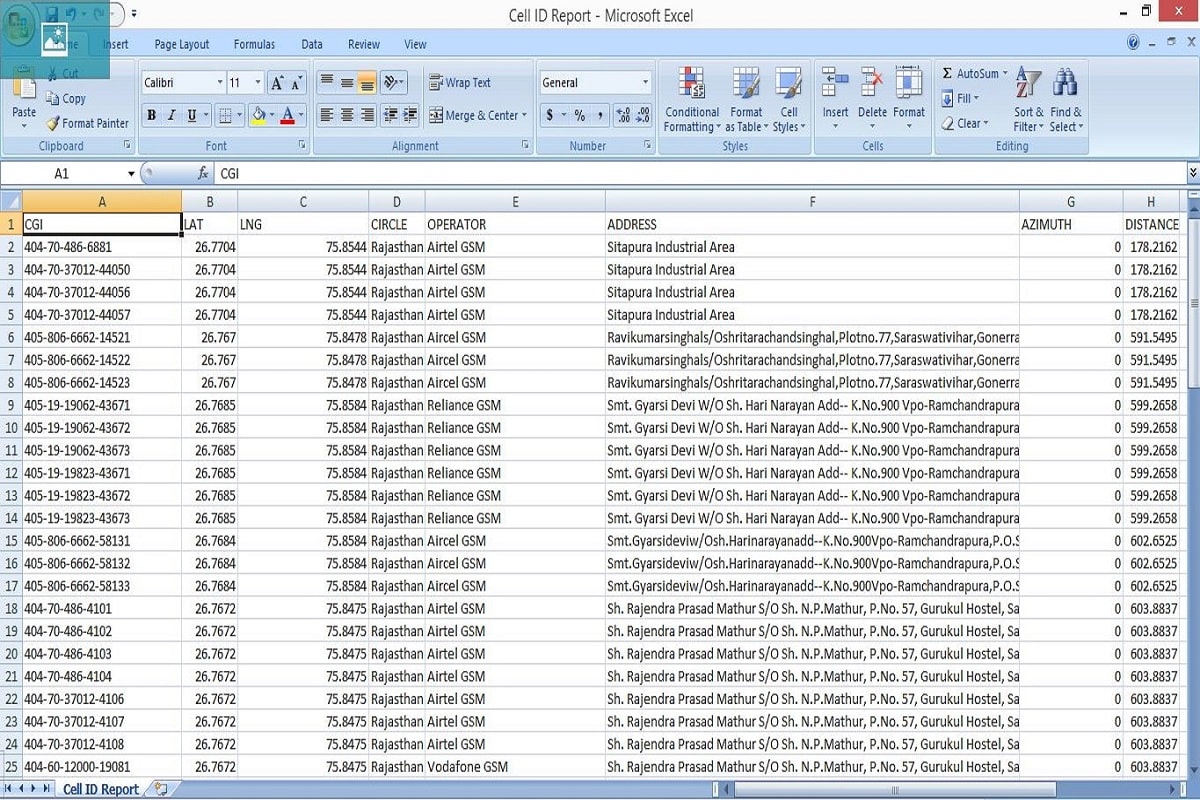Screen dimensions: 1200x800
Task: Switch to the View tab
Action: coord(415,44)
